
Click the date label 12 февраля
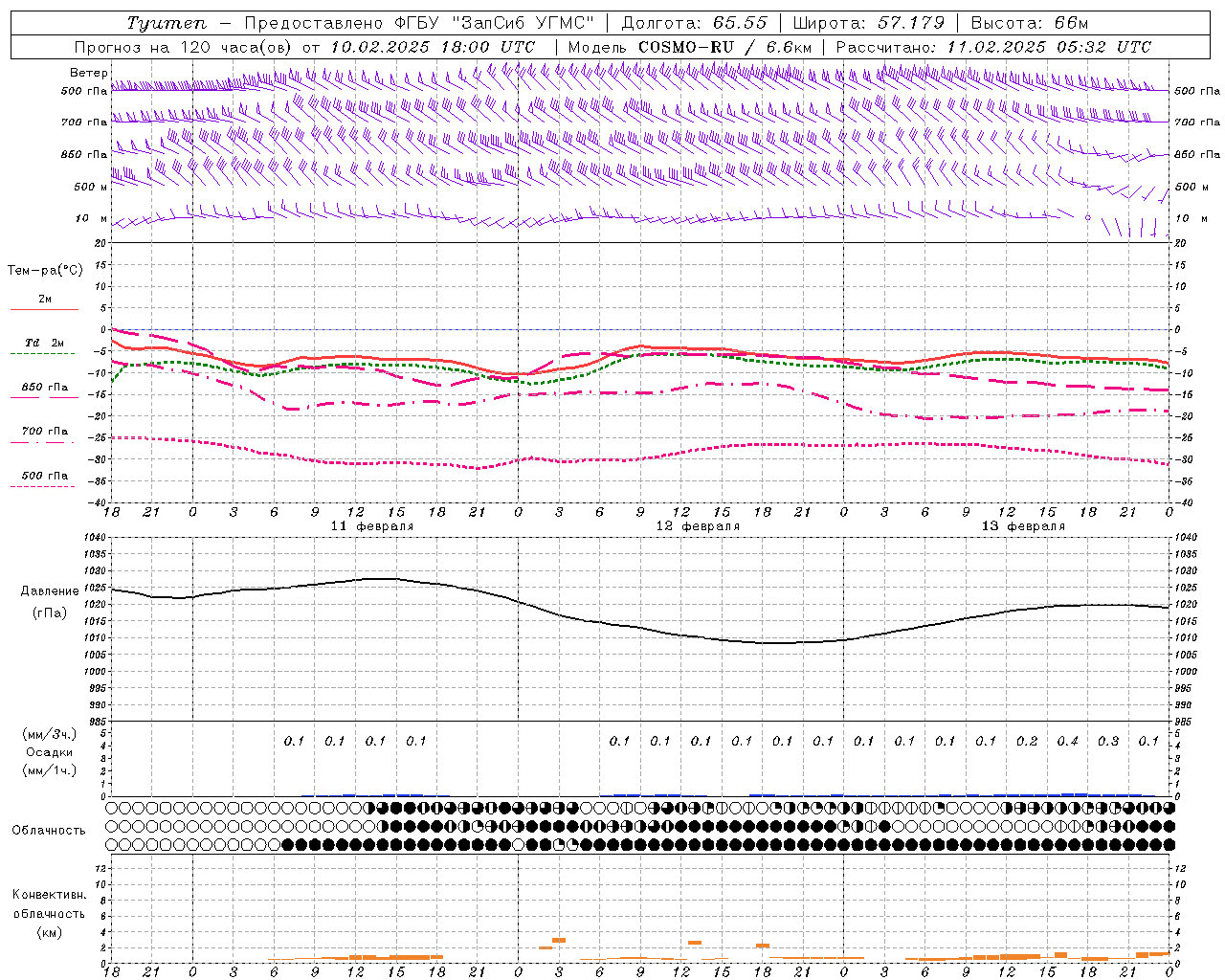point(698,526)
